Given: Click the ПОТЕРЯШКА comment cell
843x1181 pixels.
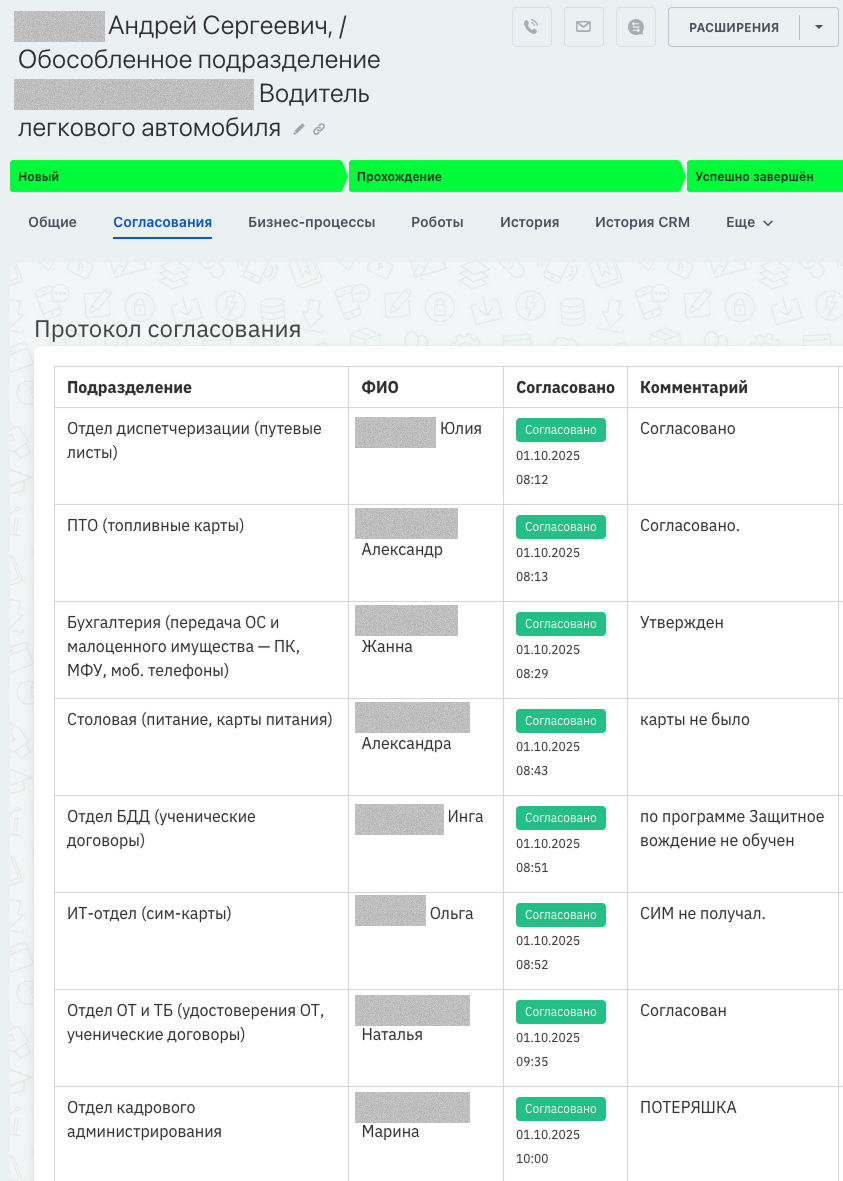Looking at the screenshot, I should click(x=688, y=1108).
